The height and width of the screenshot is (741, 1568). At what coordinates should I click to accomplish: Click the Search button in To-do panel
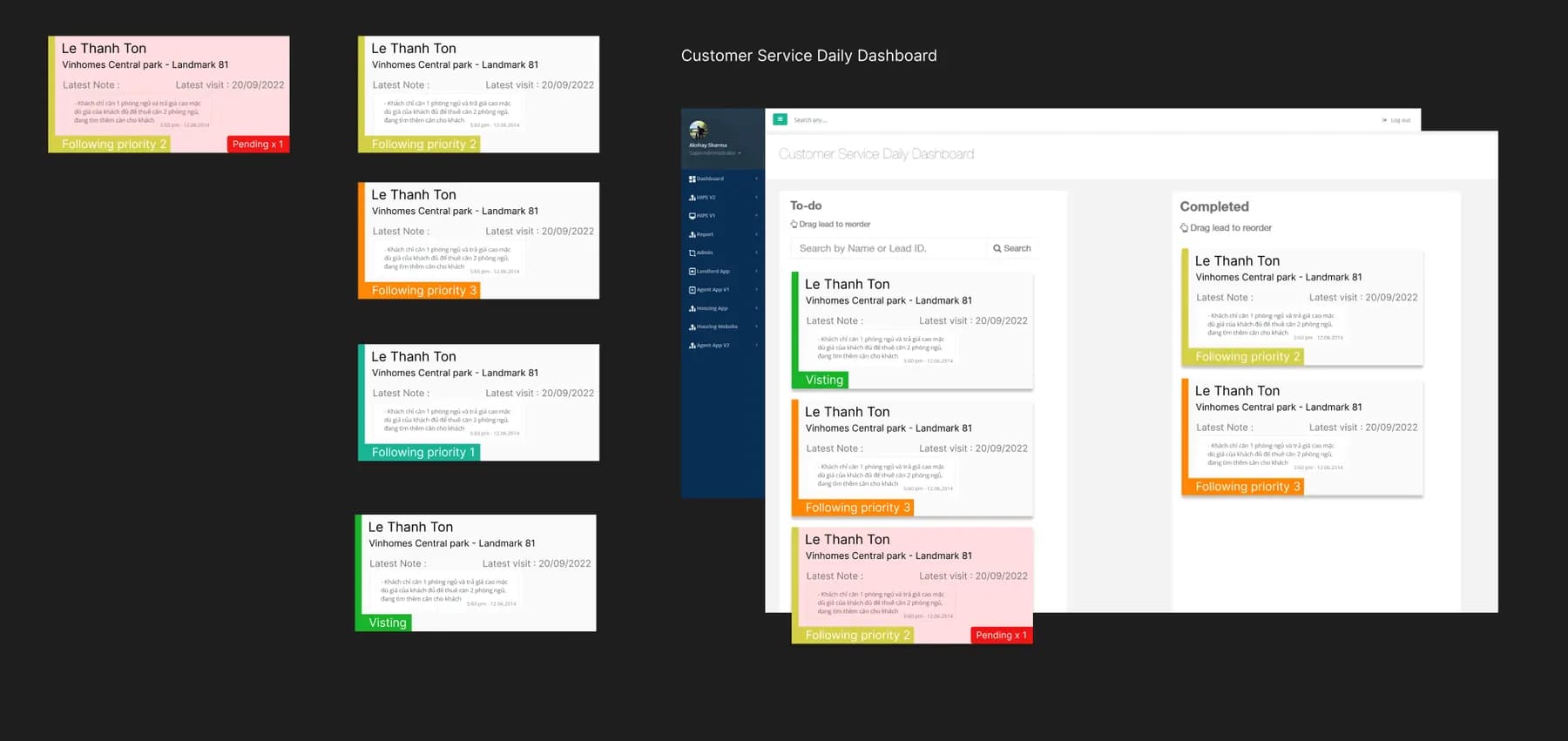(x=1012, y=249)
